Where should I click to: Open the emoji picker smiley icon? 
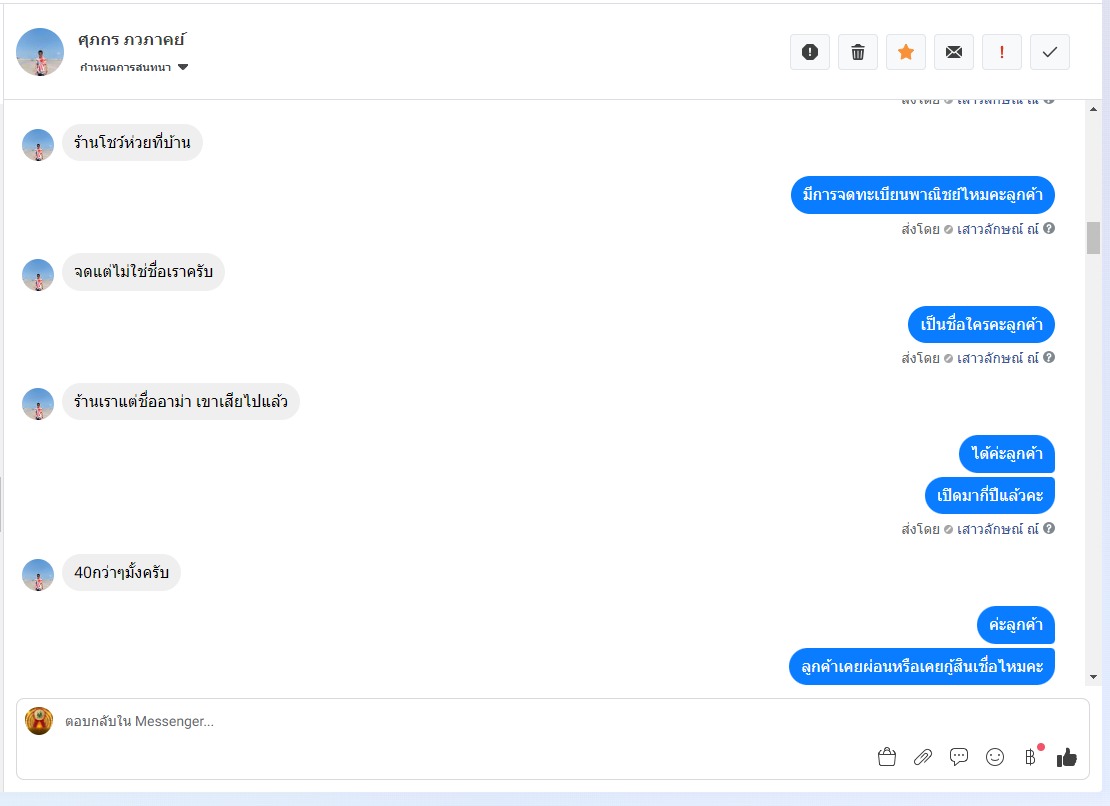(995, 757)
